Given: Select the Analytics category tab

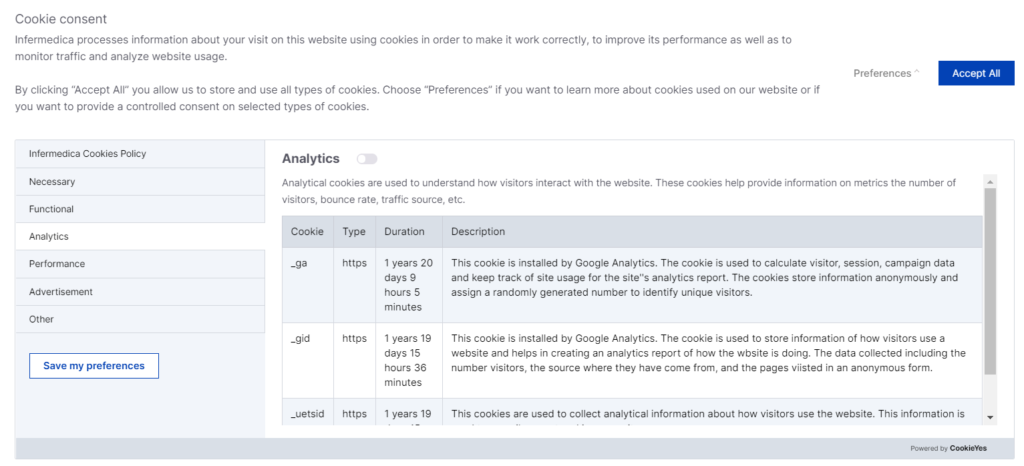Looking at the screenshot, I should pyautogui.click(x=140, y=237).
